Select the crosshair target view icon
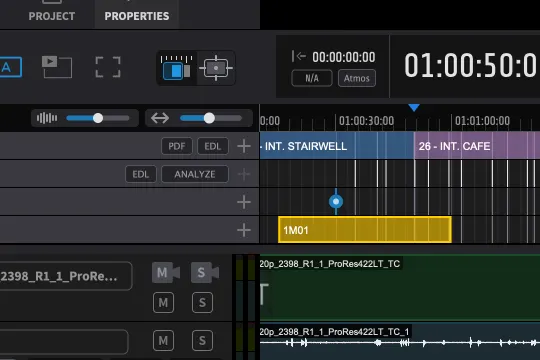Screen dimensions: 540x360 [216, 68]
